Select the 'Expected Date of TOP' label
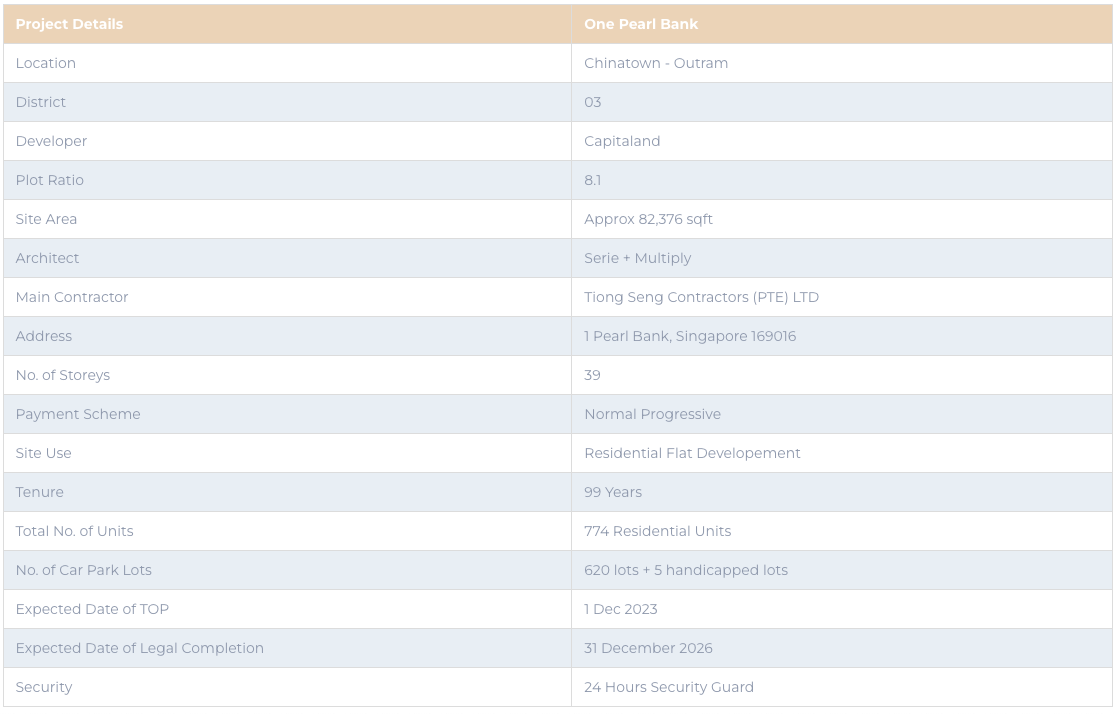The image size is (1118, 714). tap(92, 609)
